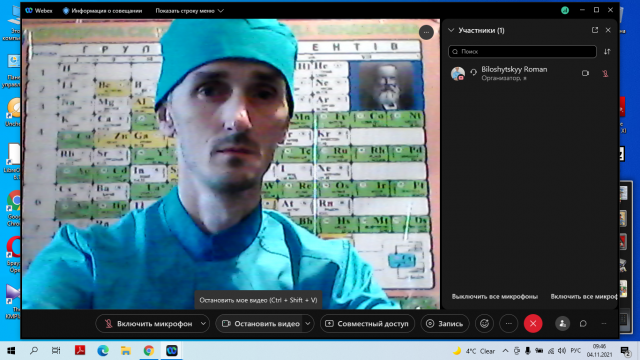Start sharing via 'Совместный доступ'

coord(367,324)
